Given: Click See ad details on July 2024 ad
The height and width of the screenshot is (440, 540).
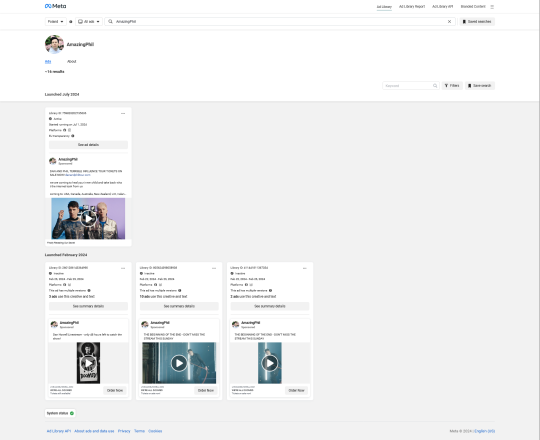Looking at the screenshot, I should (88, 145).
